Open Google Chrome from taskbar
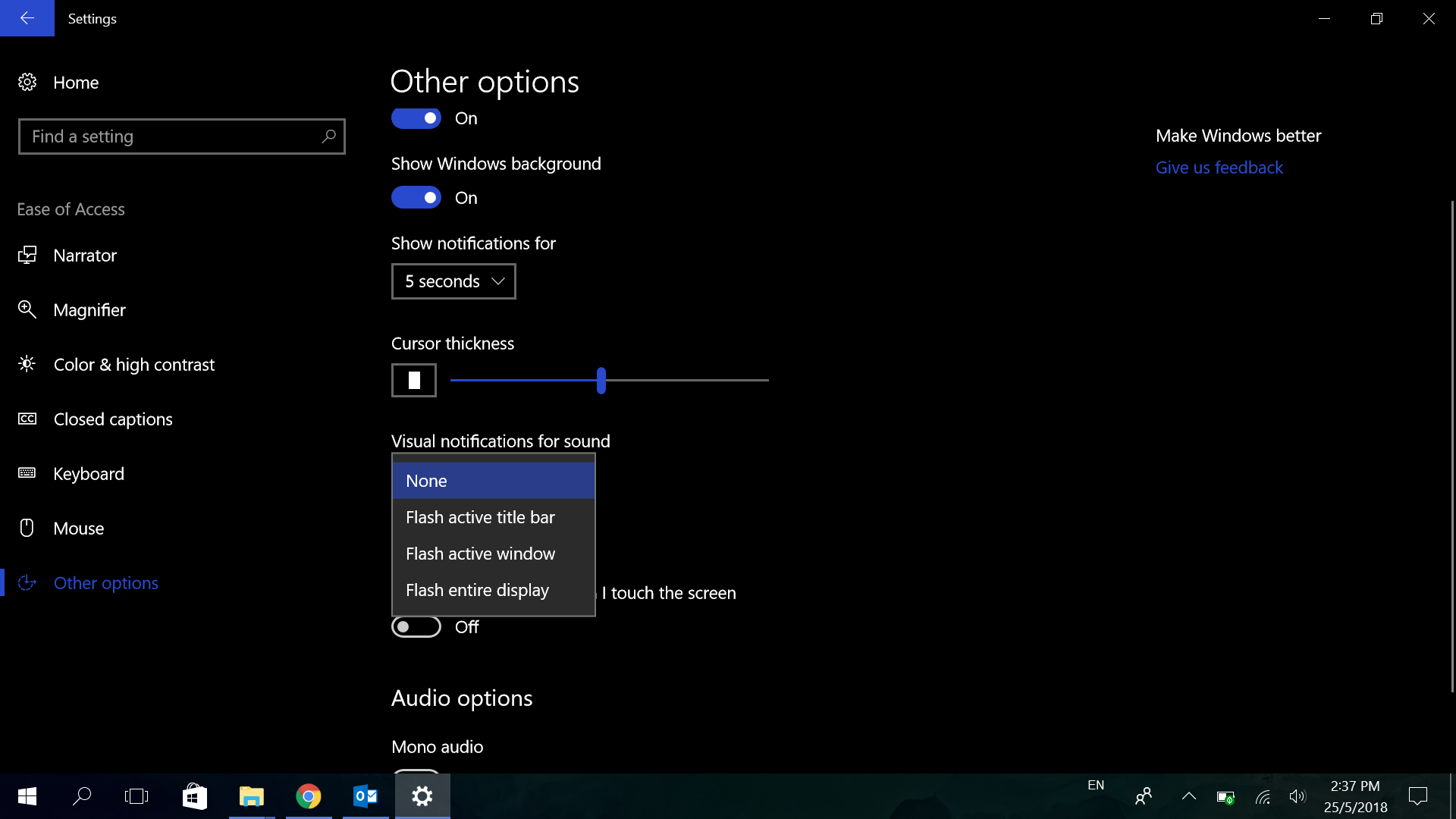The height and width of the screenshot is (819, 1456). point(308,796)
